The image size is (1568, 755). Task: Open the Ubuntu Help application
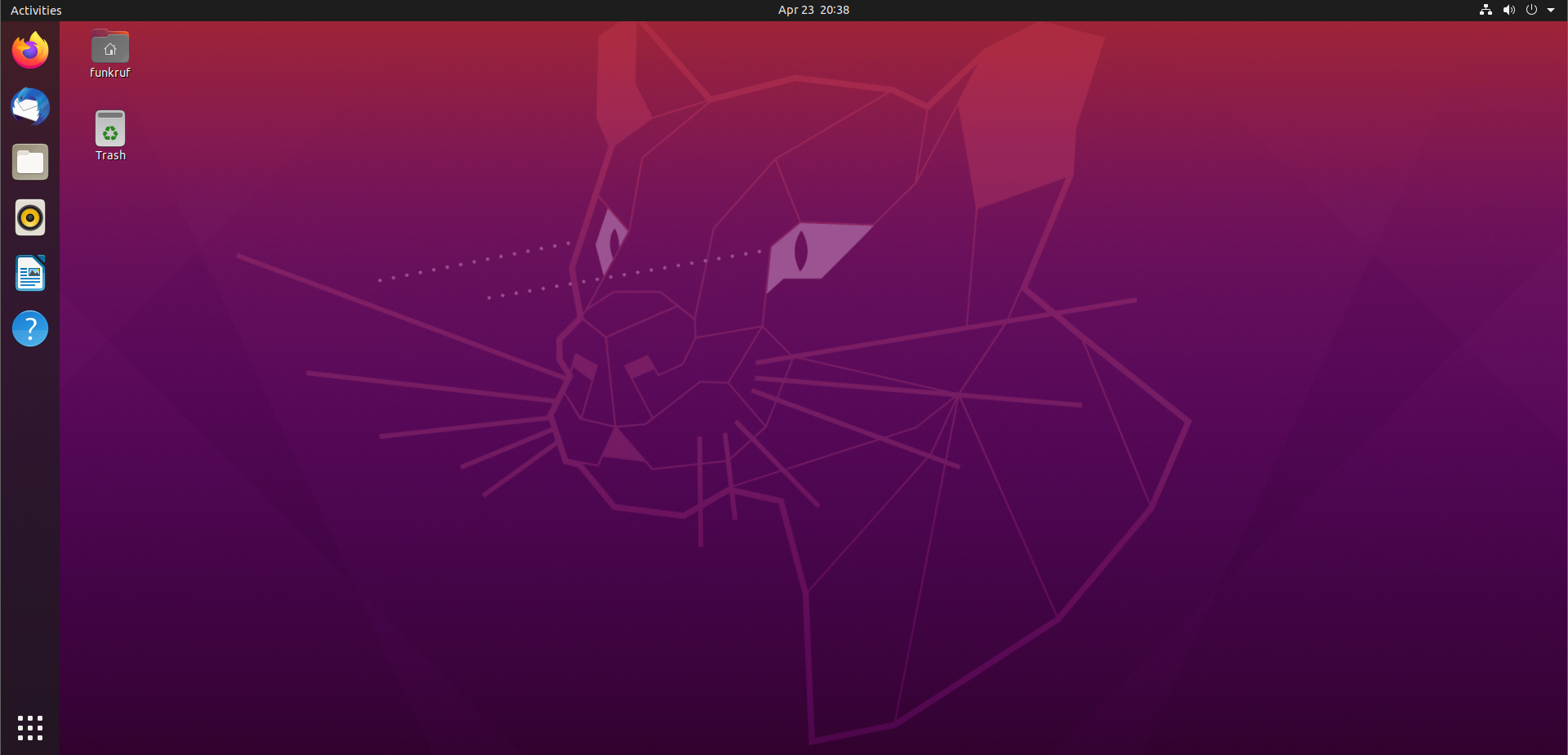pos(29,328)
